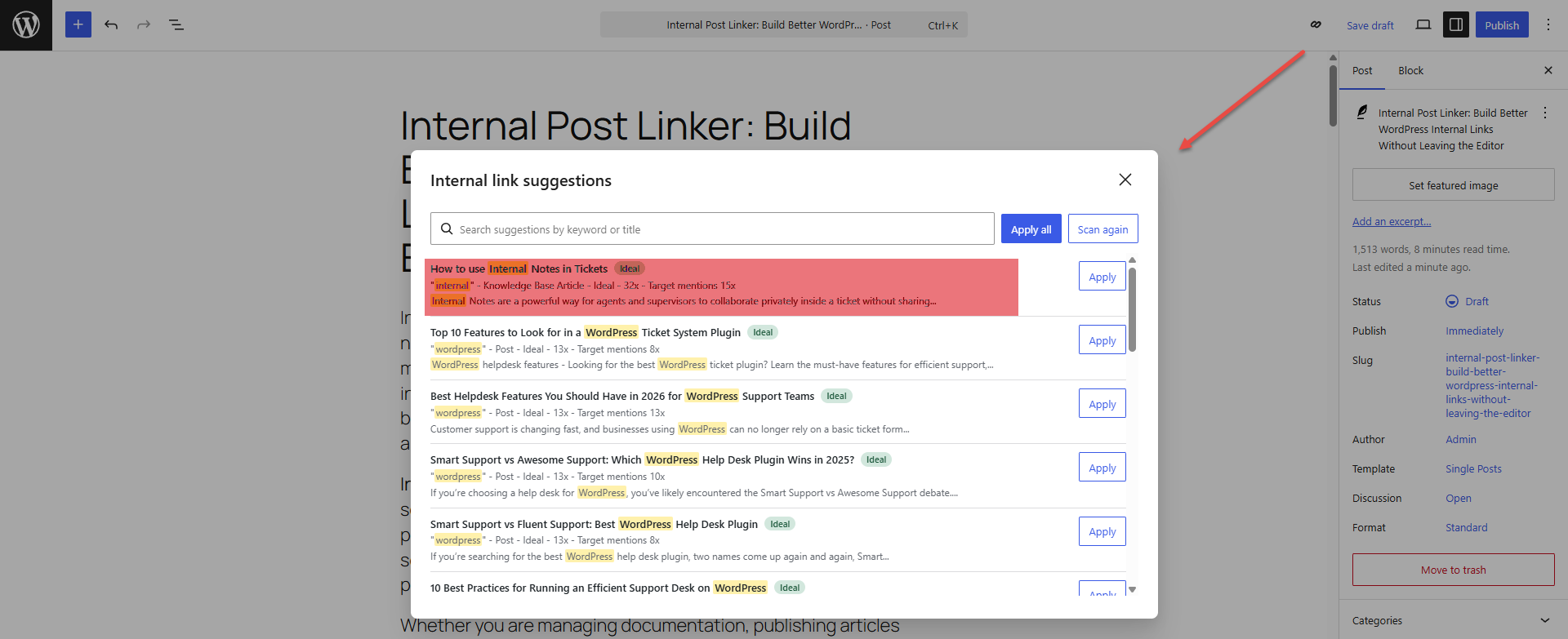The width and height of the screenshot is (1568, 639).
Task: Apply the Top 10 Features suggestion
Action: pyautogui.click(x=1102, y=340)
